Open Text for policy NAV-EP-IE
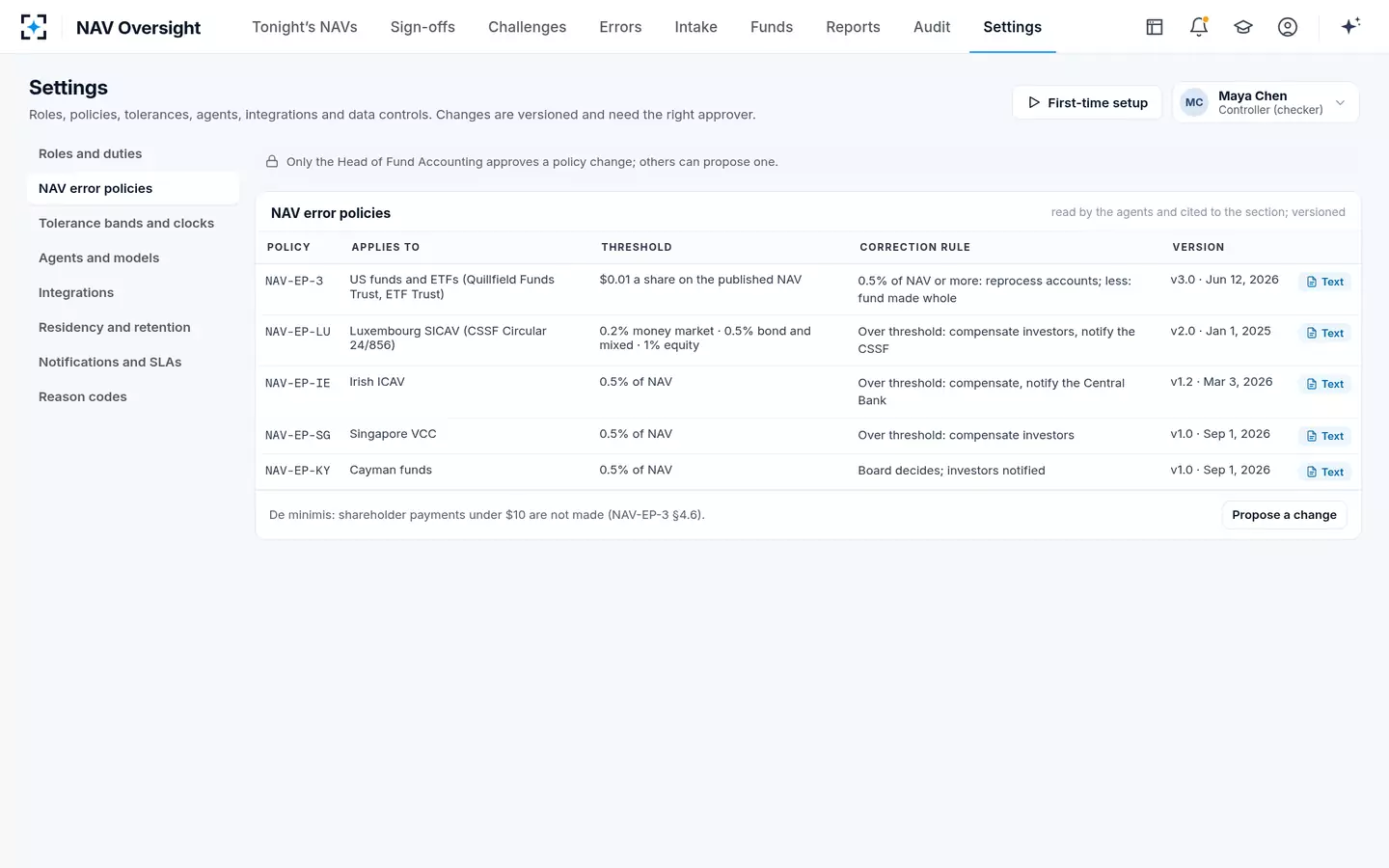 (x=1325, y=384)
